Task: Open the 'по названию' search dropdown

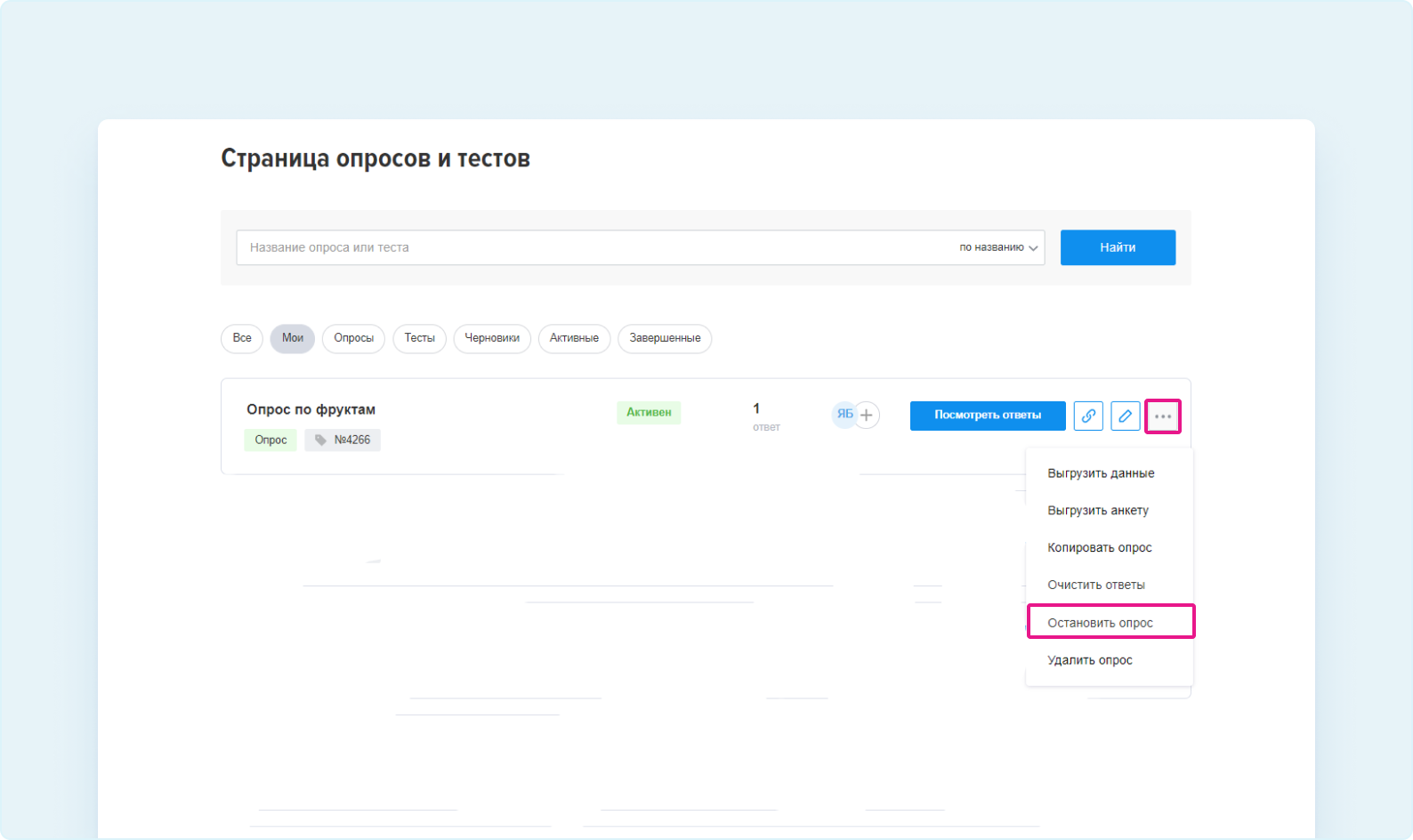Action: click(998, 247)
